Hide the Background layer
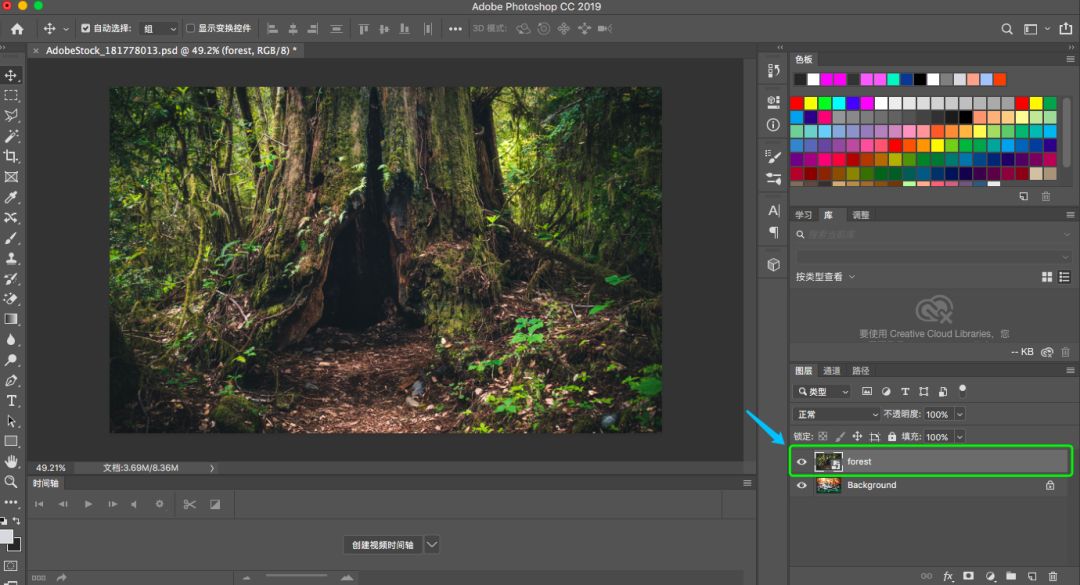1080x585 pixels. point(801,485)
